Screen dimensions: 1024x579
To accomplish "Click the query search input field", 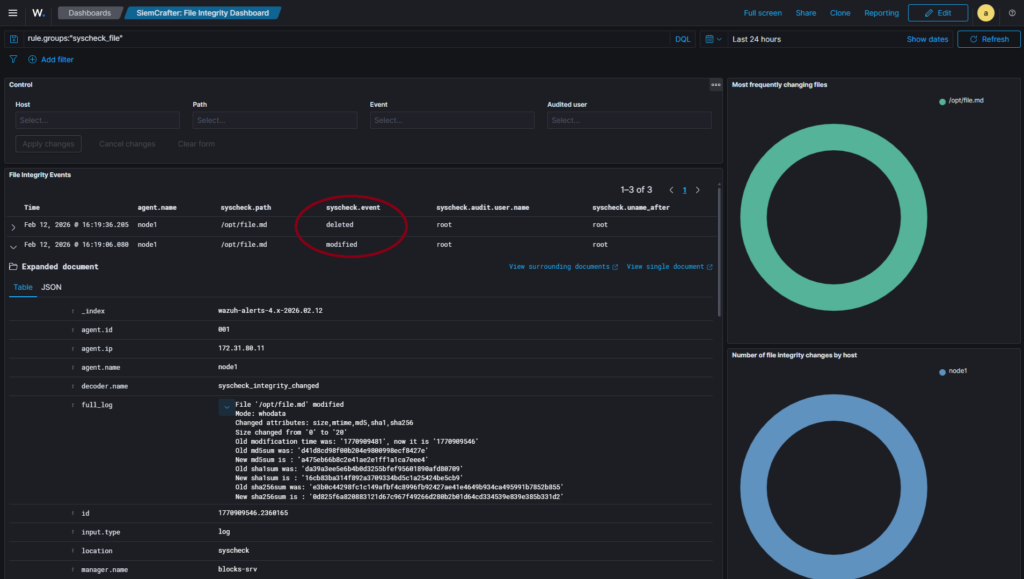I will click(340, 39).
